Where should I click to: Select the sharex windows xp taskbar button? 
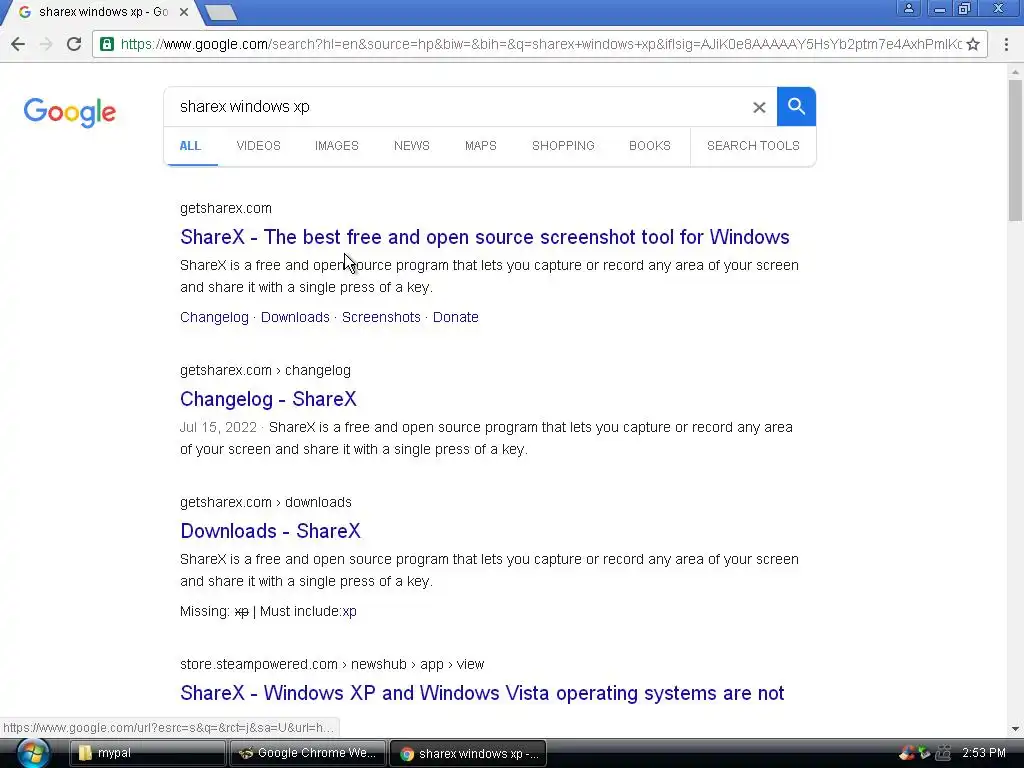point(468,753)
